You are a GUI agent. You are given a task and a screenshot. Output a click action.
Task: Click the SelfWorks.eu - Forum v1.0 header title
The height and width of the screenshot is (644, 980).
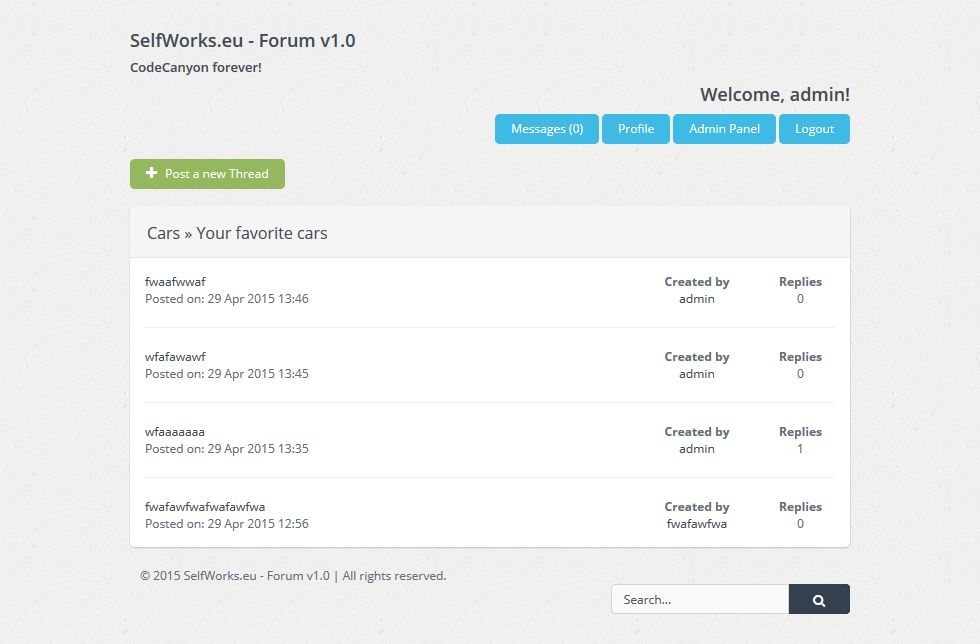click(x=242, y=41)
